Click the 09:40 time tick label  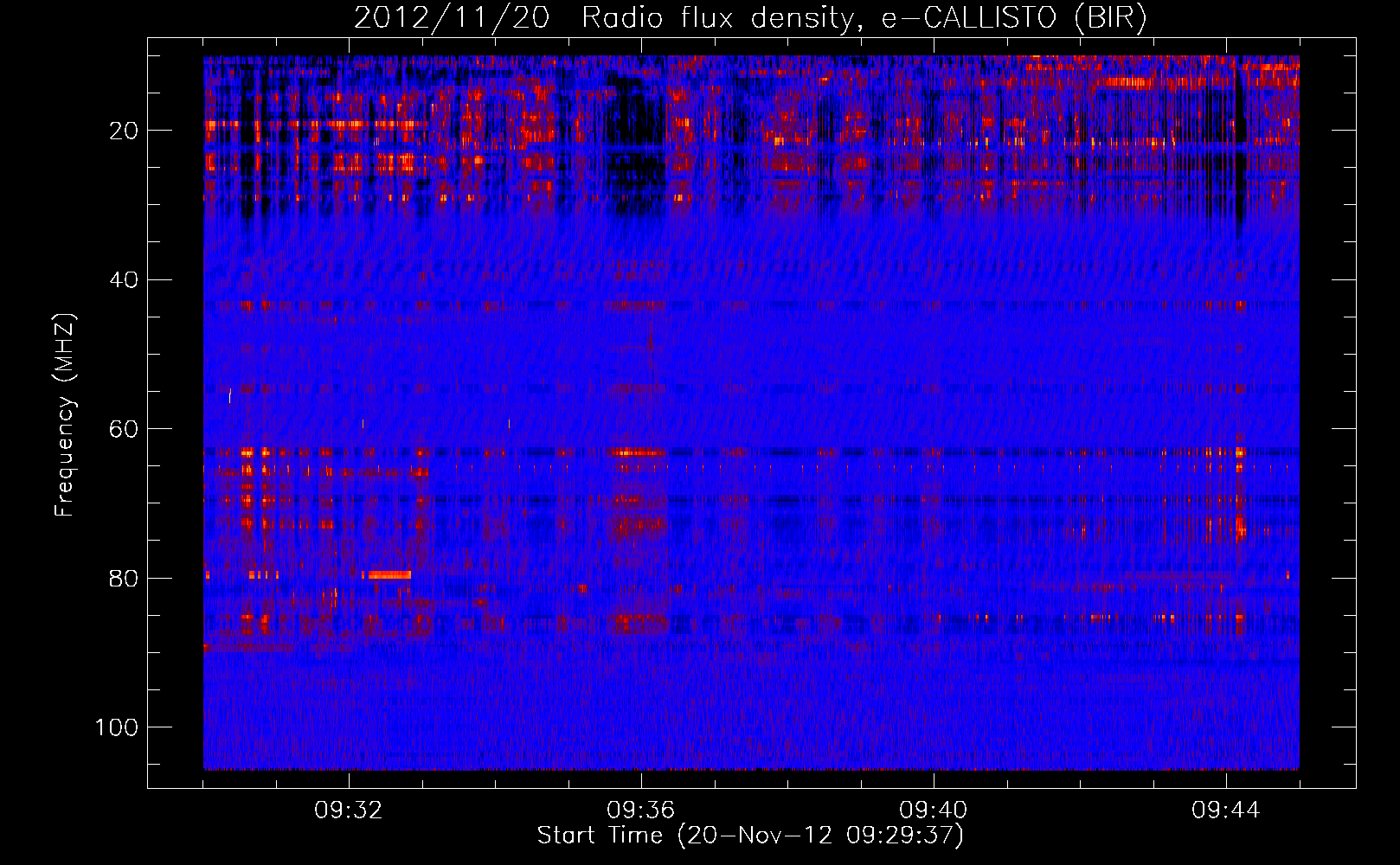point(934,811)
